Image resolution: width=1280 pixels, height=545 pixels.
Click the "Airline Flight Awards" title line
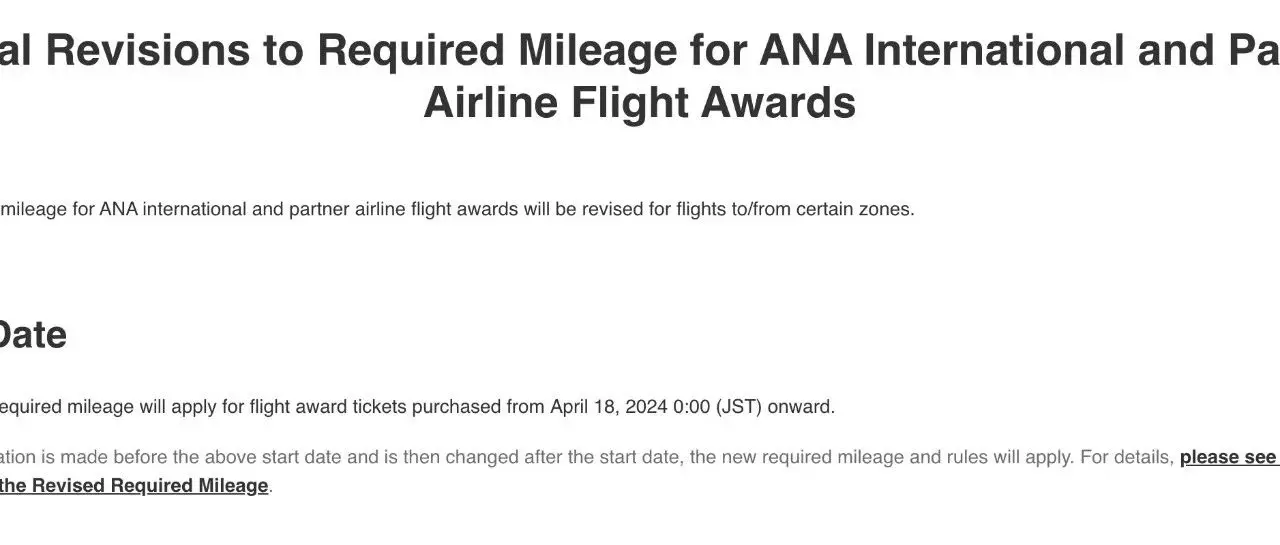(639, 104)
